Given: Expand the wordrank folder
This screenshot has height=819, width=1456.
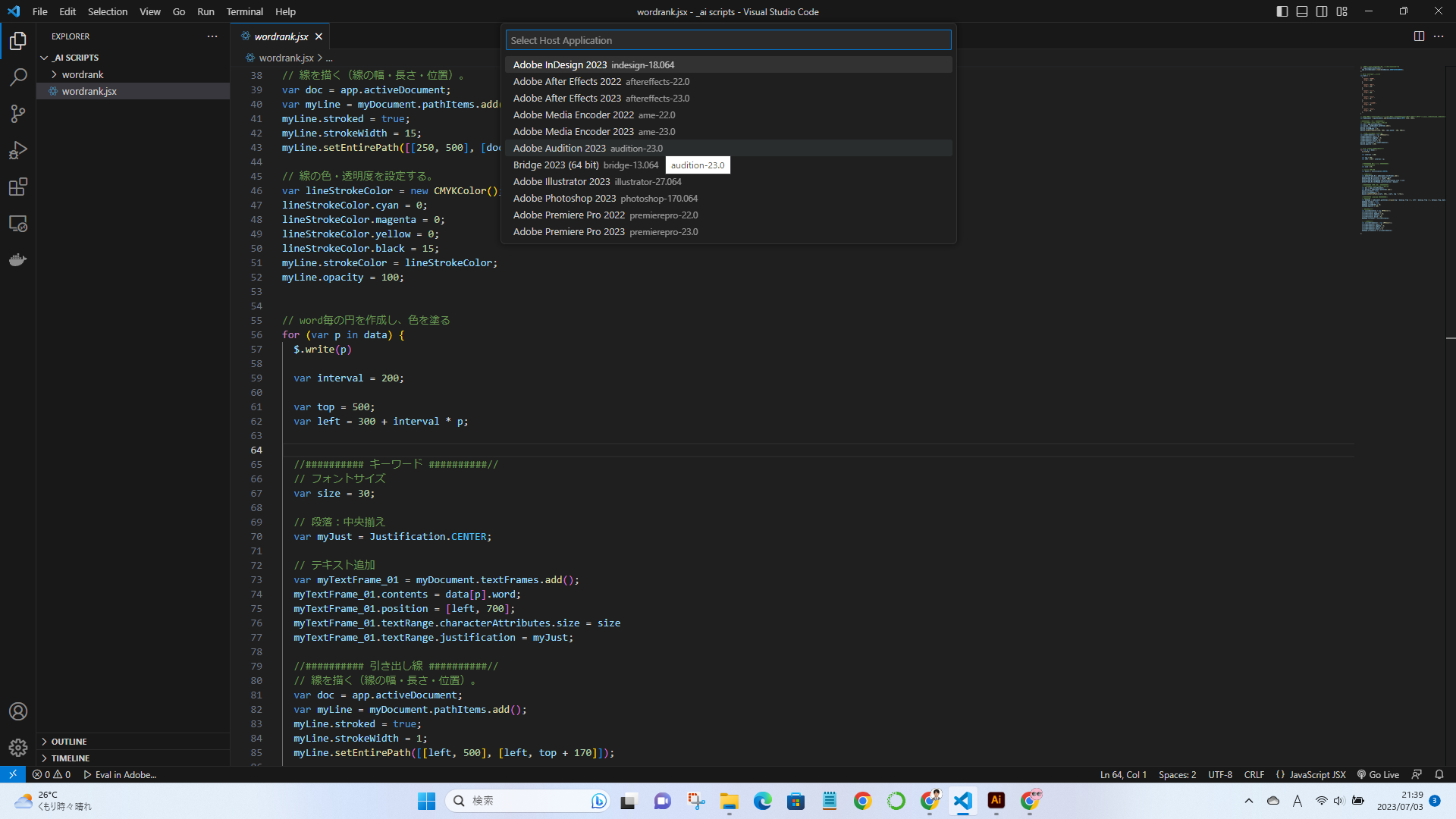Looking at the screenshot, I should [x=82, y=74].
